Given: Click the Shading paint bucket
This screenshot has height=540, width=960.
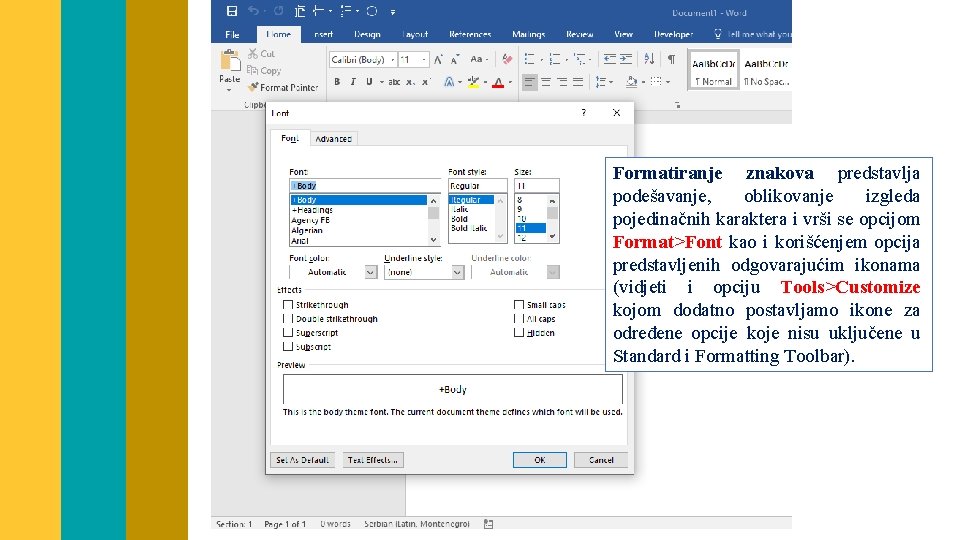Looking at the screenshot, I should click(632, 81).
